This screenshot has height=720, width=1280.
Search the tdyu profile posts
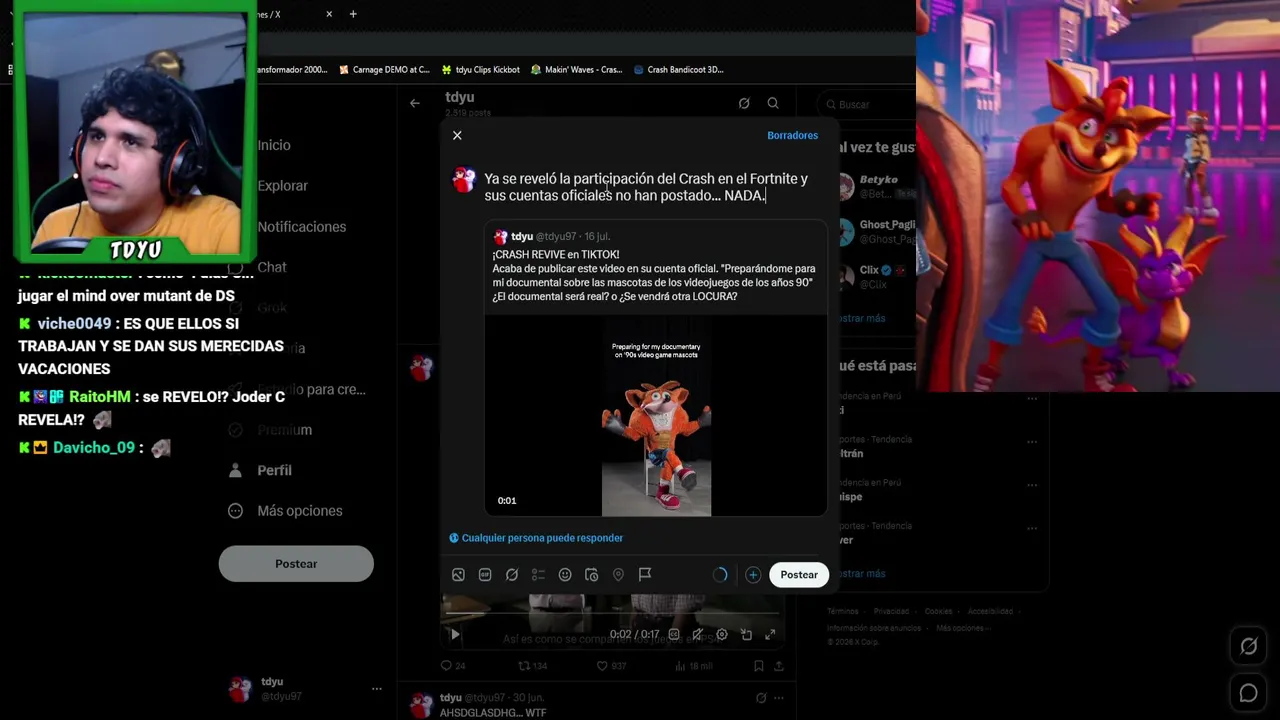(773, 103)
